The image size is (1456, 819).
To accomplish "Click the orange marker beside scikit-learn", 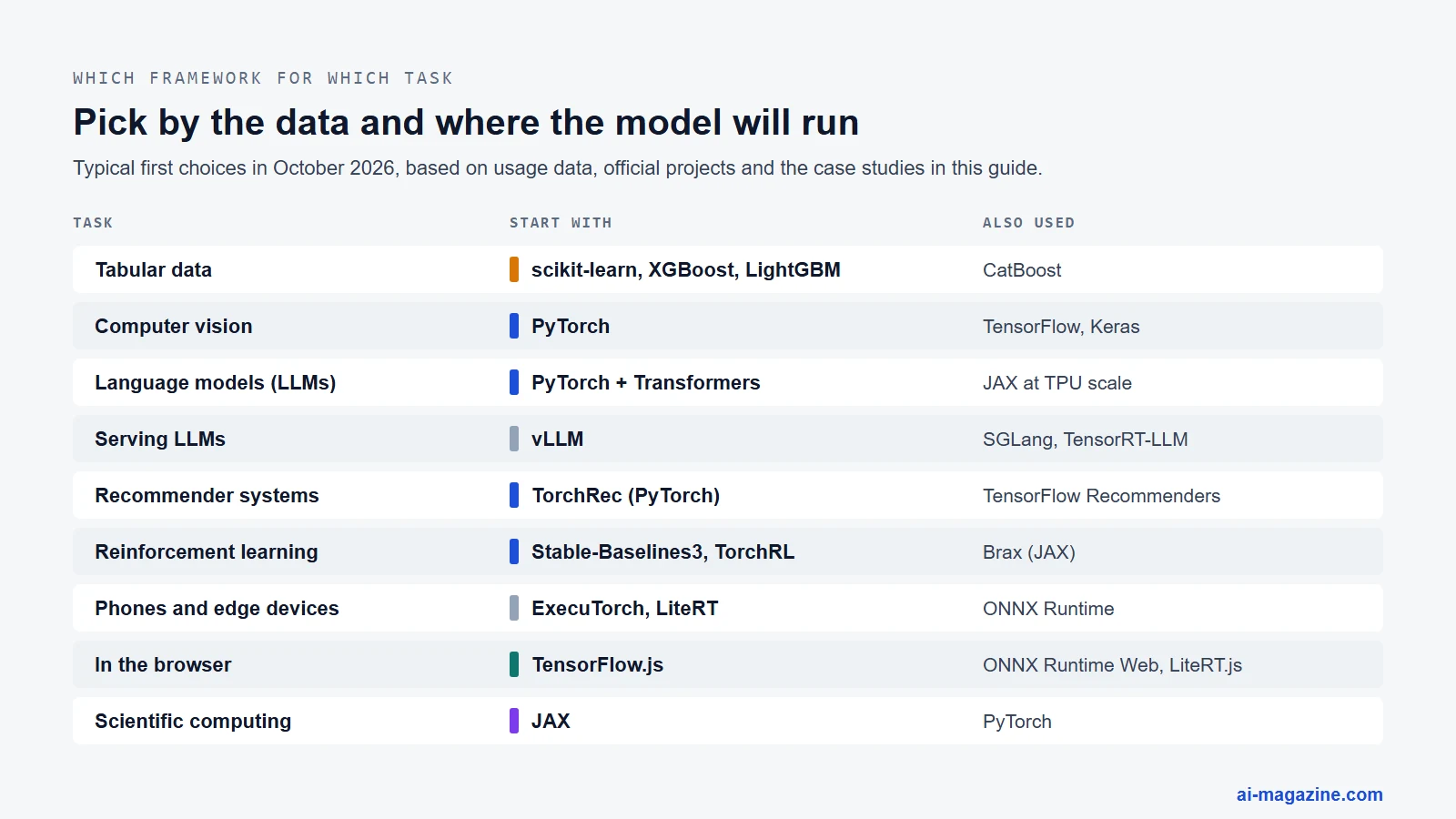I will point(514,269).
